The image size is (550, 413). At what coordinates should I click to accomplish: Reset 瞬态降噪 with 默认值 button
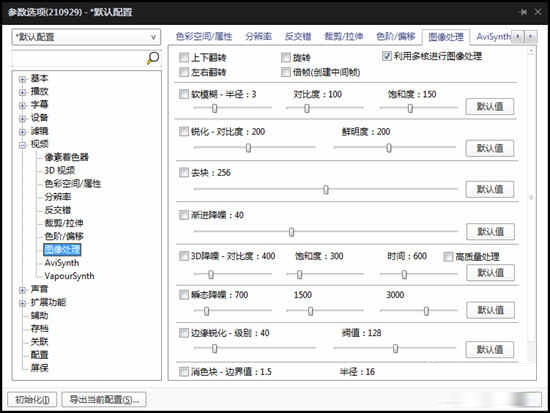click(x=490, y=310)
